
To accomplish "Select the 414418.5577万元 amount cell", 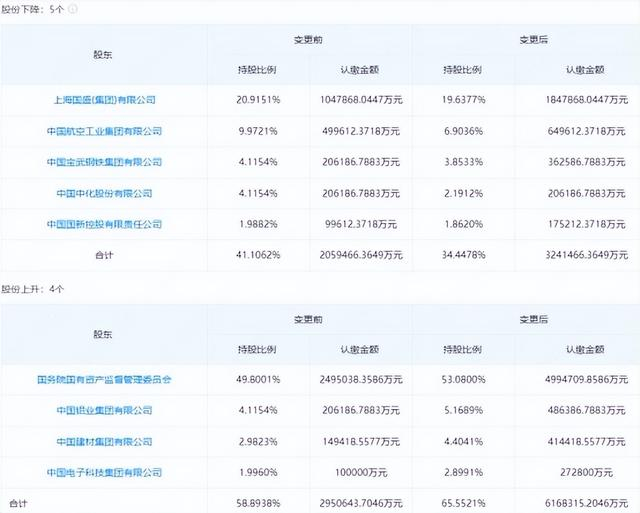I will click(587, 442).
